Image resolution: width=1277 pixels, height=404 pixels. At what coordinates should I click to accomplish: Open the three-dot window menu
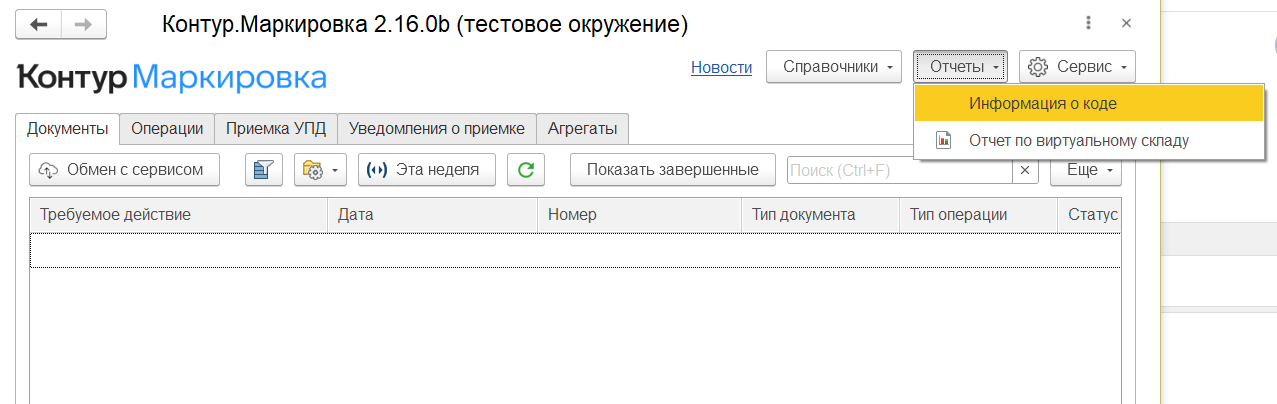(x=1088, y=23)
